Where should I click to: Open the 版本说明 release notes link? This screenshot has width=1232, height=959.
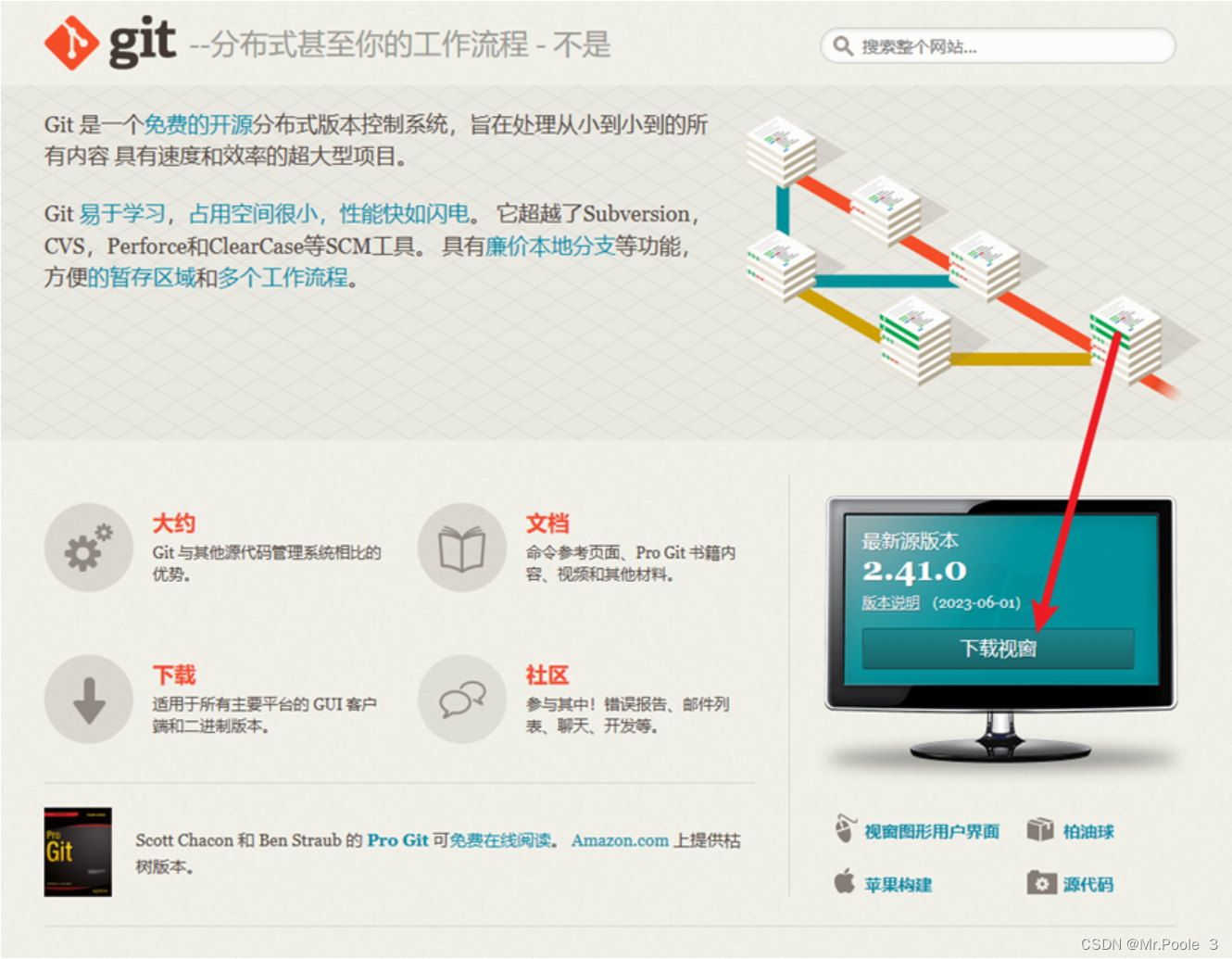pos(890,602)
